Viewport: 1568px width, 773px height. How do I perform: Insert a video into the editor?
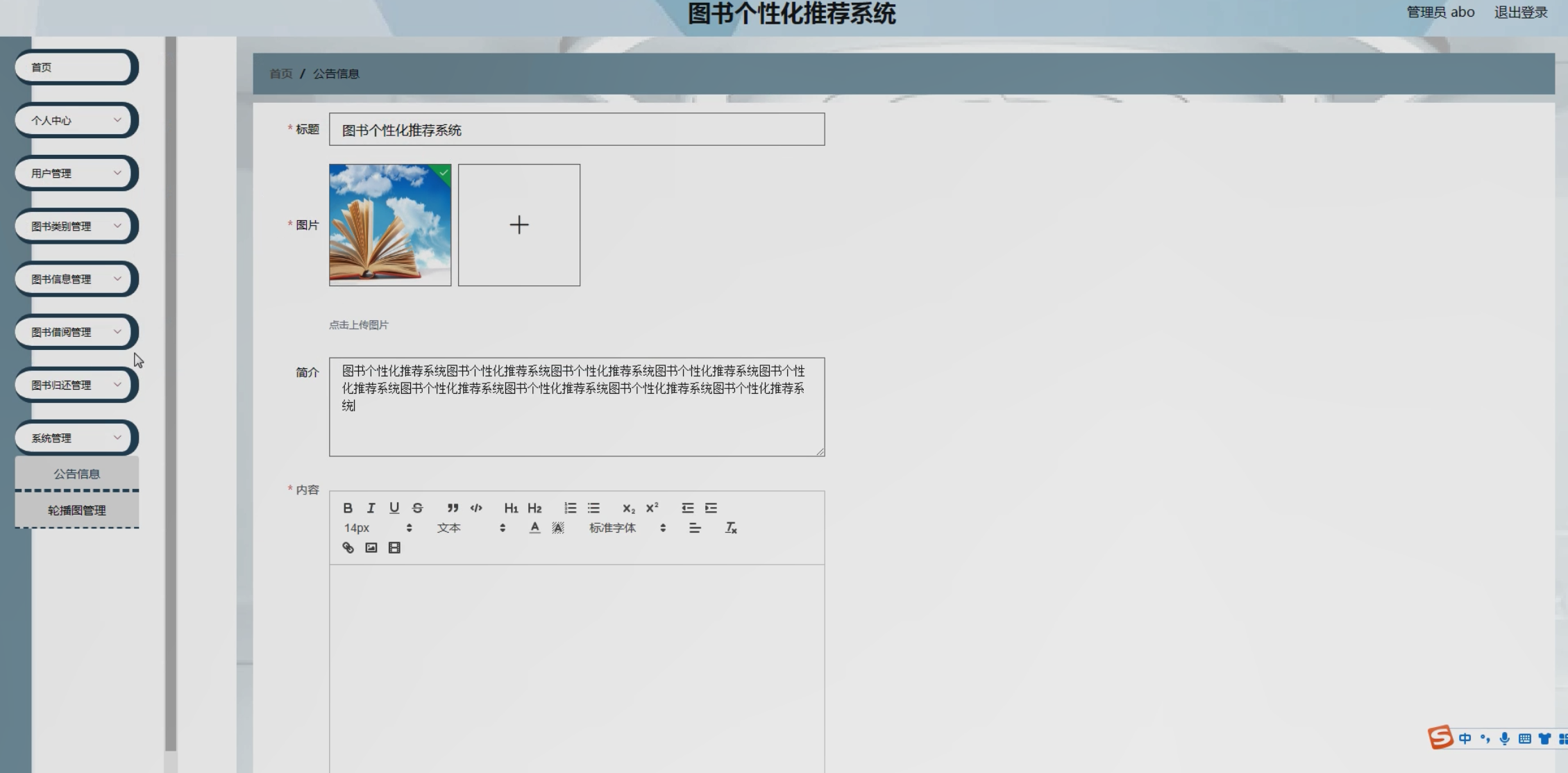click(x=394, y=548)
